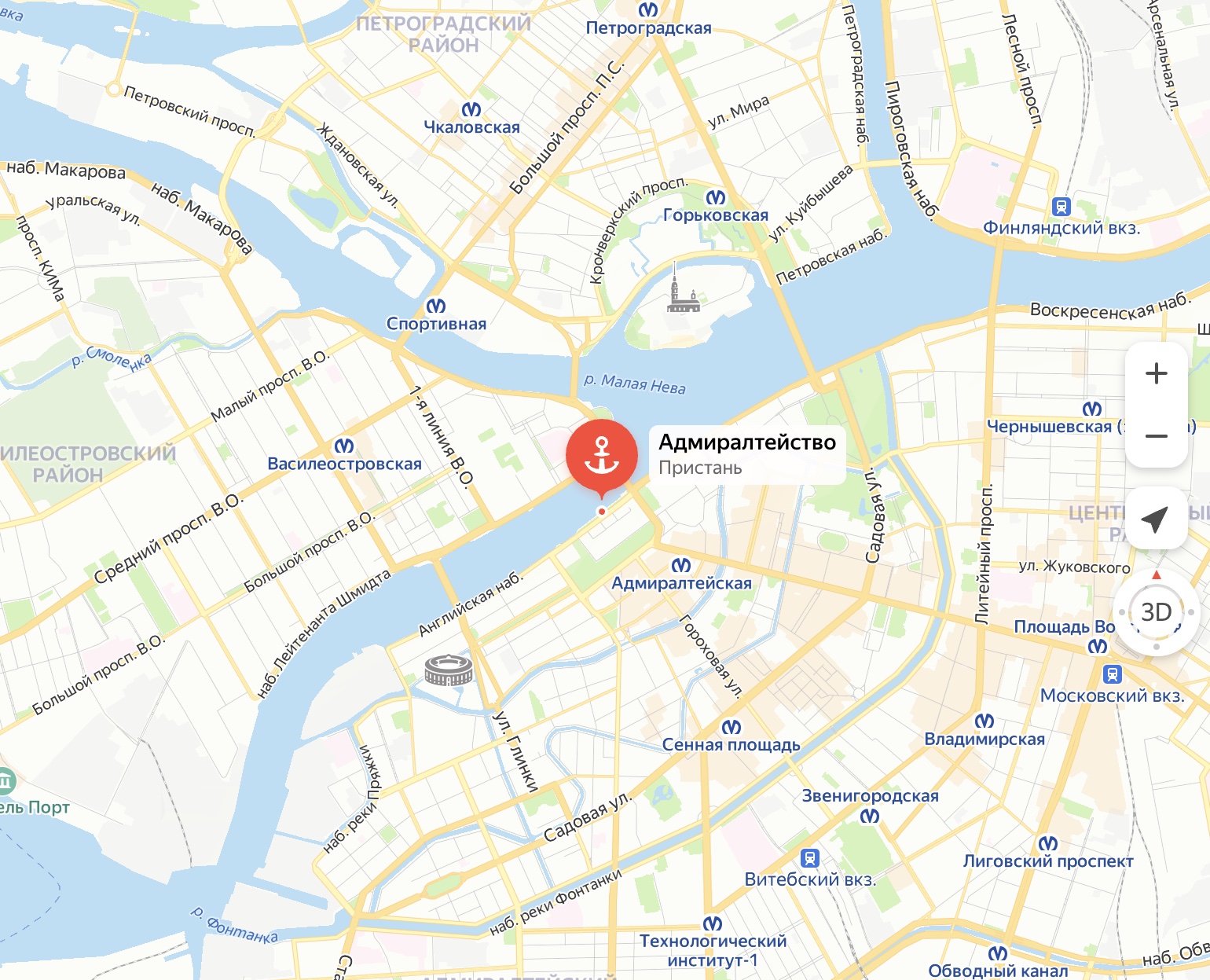1210x980 pixels.
Task: Zoom in with the plus button
Action: pyautogui.click(x=1156, y=373)
